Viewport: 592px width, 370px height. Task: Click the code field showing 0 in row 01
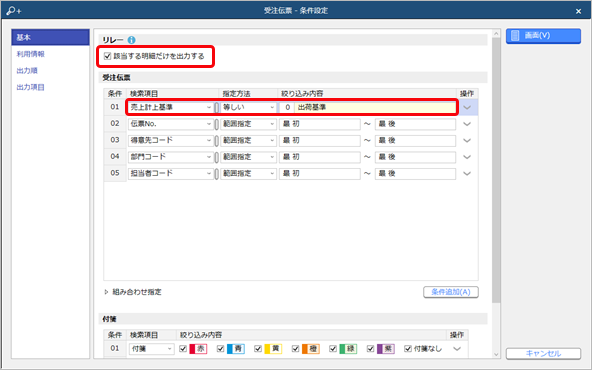point(287,107)
